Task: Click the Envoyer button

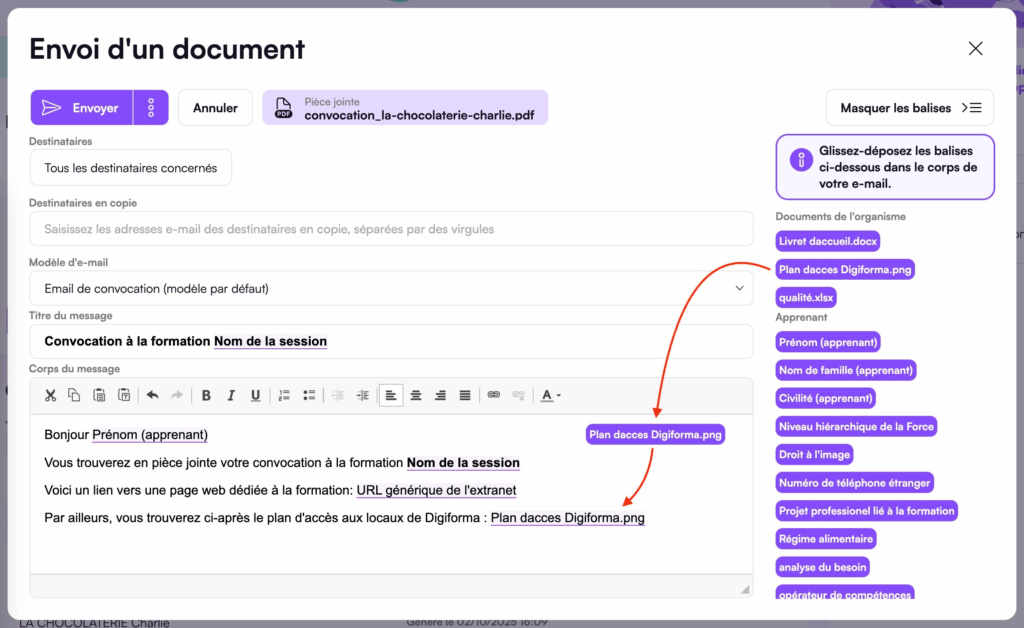Action: (83, 108)
